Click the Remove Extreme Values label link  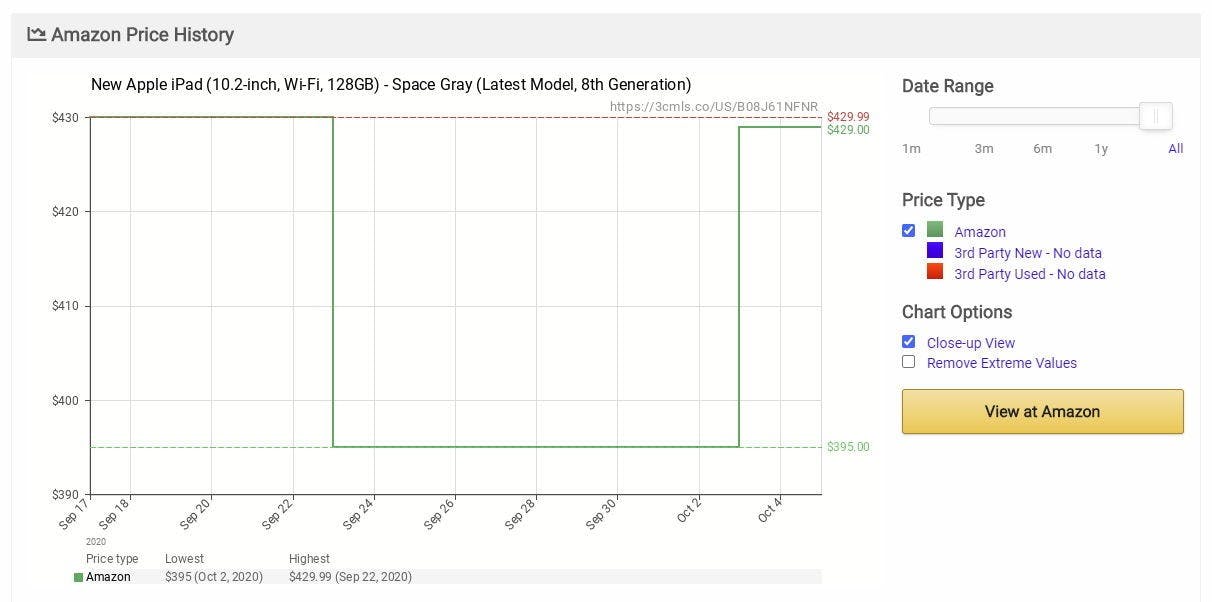(1002, 363)
